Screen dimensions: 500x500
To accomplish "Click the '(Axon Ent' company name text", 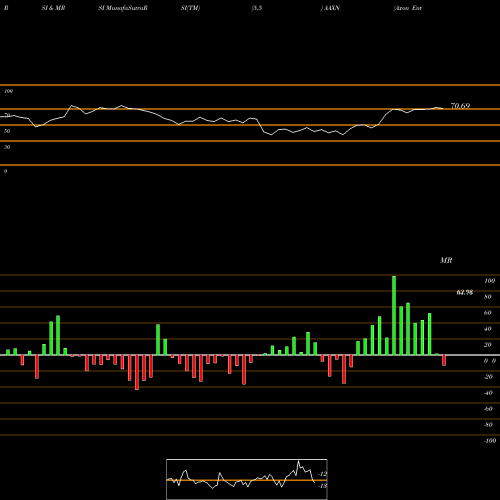I will click(408, 8).
